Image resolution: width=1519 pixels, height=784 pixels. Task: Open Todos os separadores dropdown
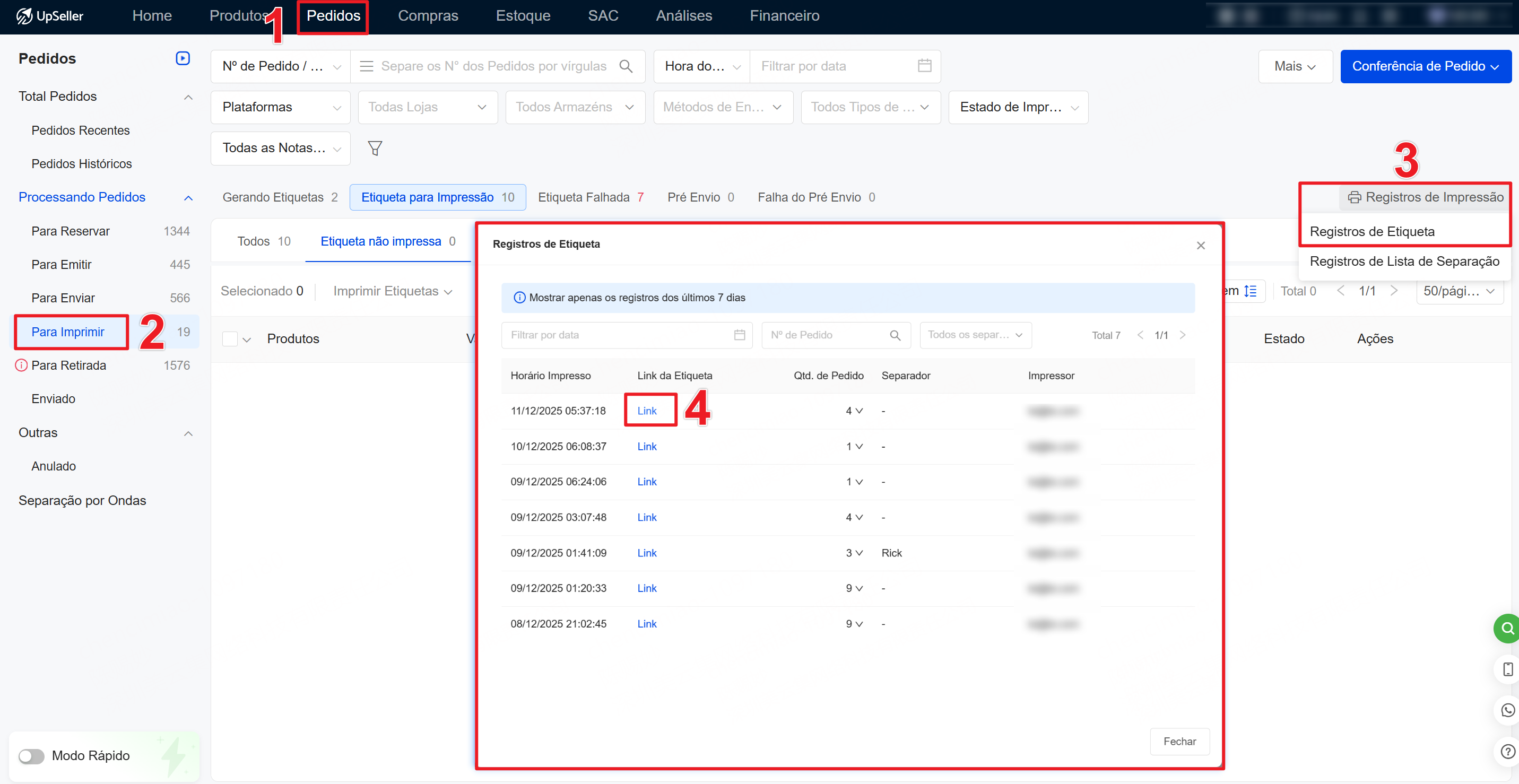[x=975, y=335]
